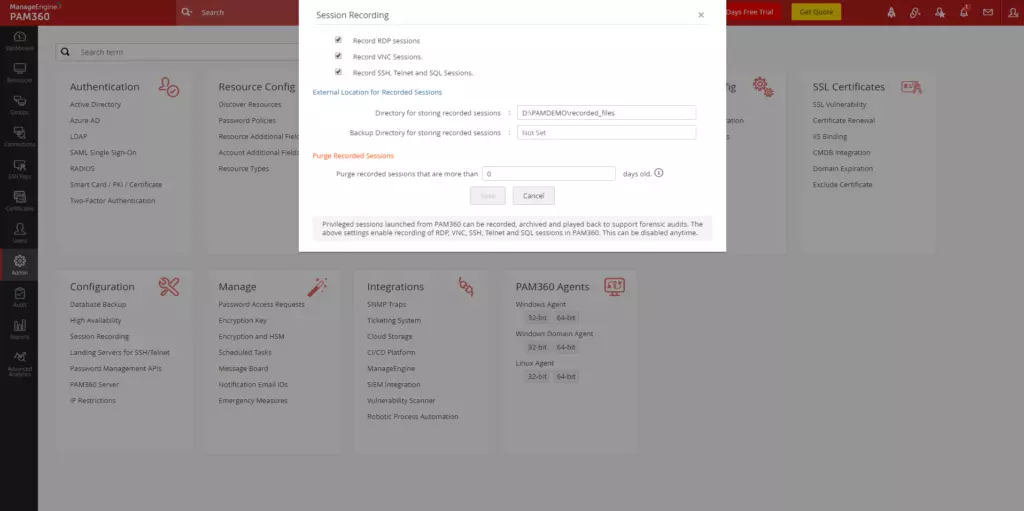The height and width of the screenshot is (511, 1024).
Task: Click the Manage magic wand icon
Action: pyautogui.click(x=317, y=287)
